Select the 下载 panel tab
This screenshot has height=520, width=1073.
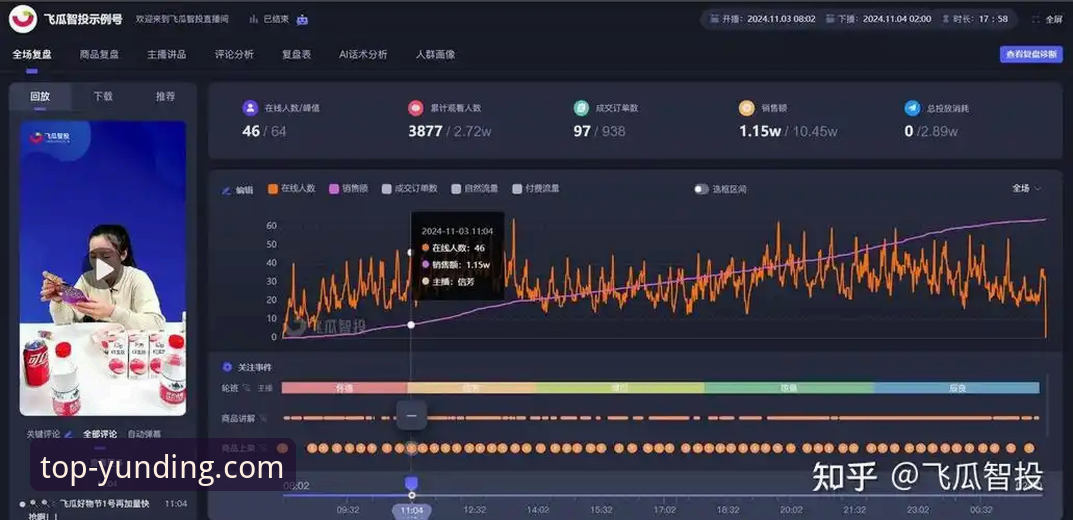(103, 96)
